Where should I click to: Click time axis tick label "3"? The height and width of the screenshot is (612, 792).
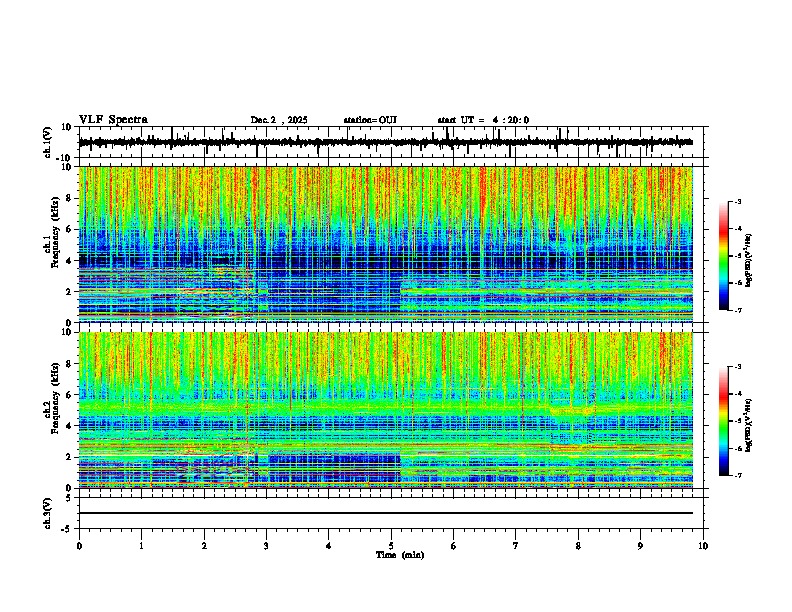coord(266,546)
